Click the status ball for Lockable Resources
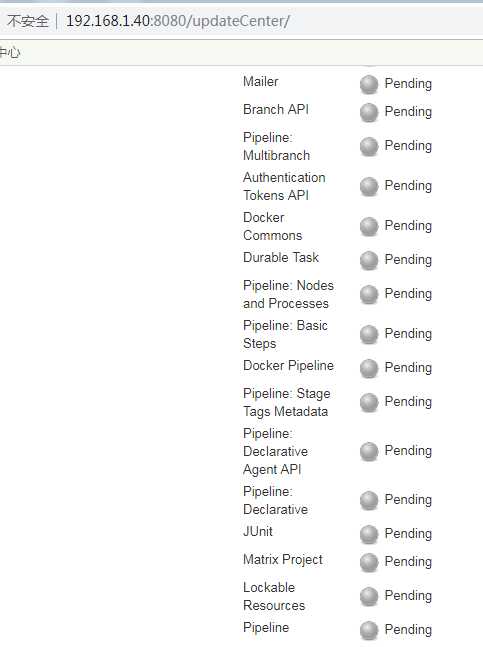The height and width of the screenshot is (647, 483). coord(369,596)
